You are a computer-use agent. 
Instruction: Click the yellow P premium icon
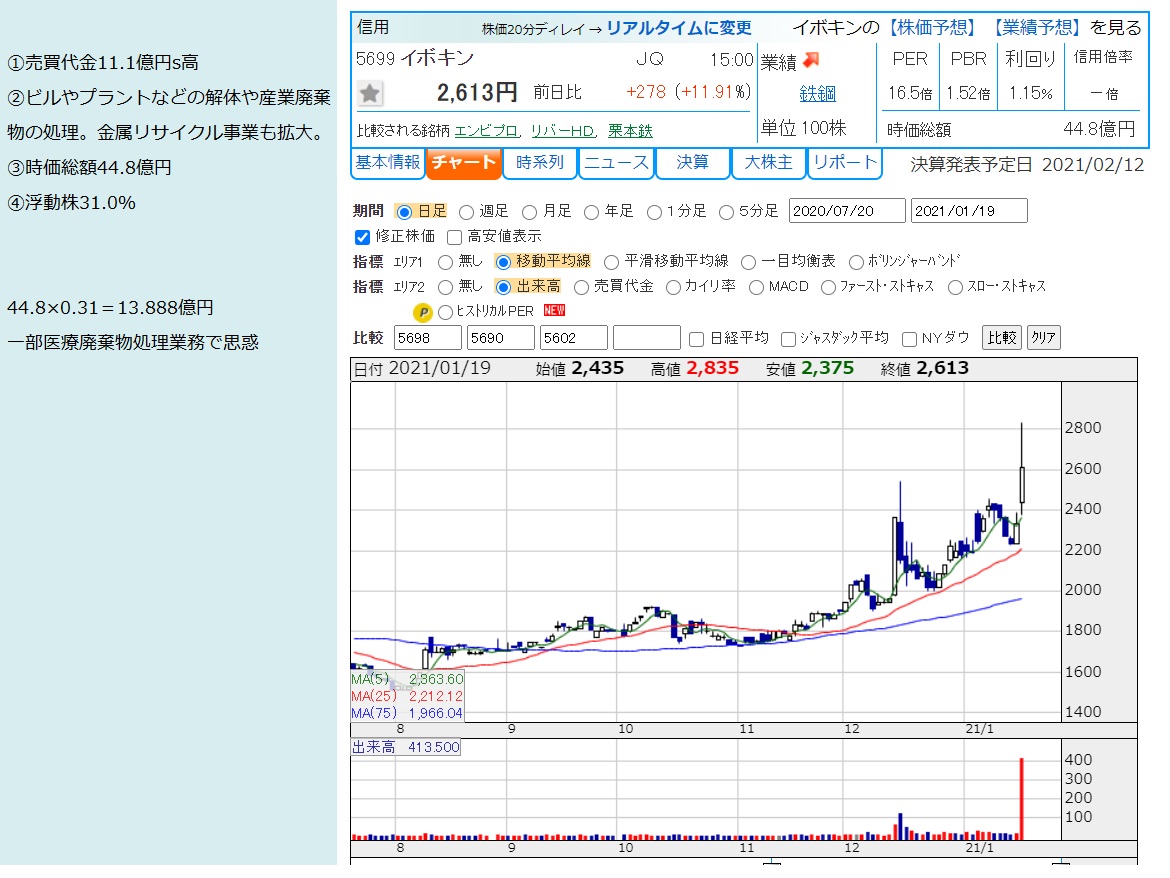pyautogui.click(x=422, y=313)
